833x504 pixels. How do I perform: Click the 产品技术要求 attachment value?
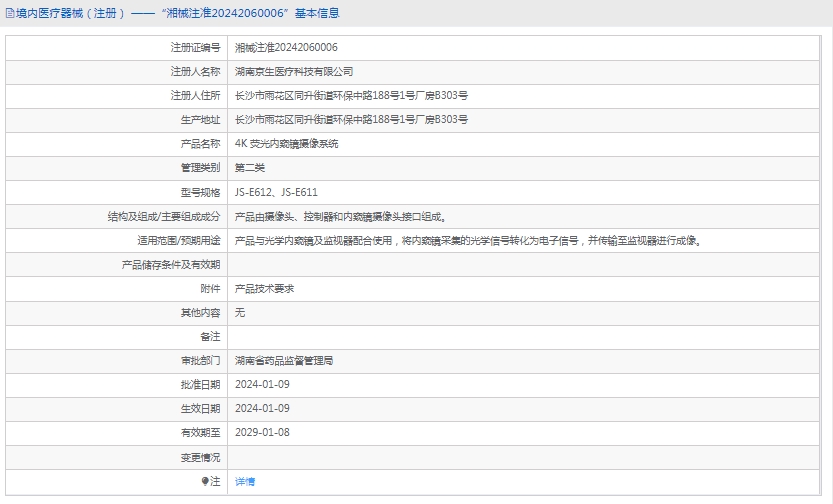point(264,288)
